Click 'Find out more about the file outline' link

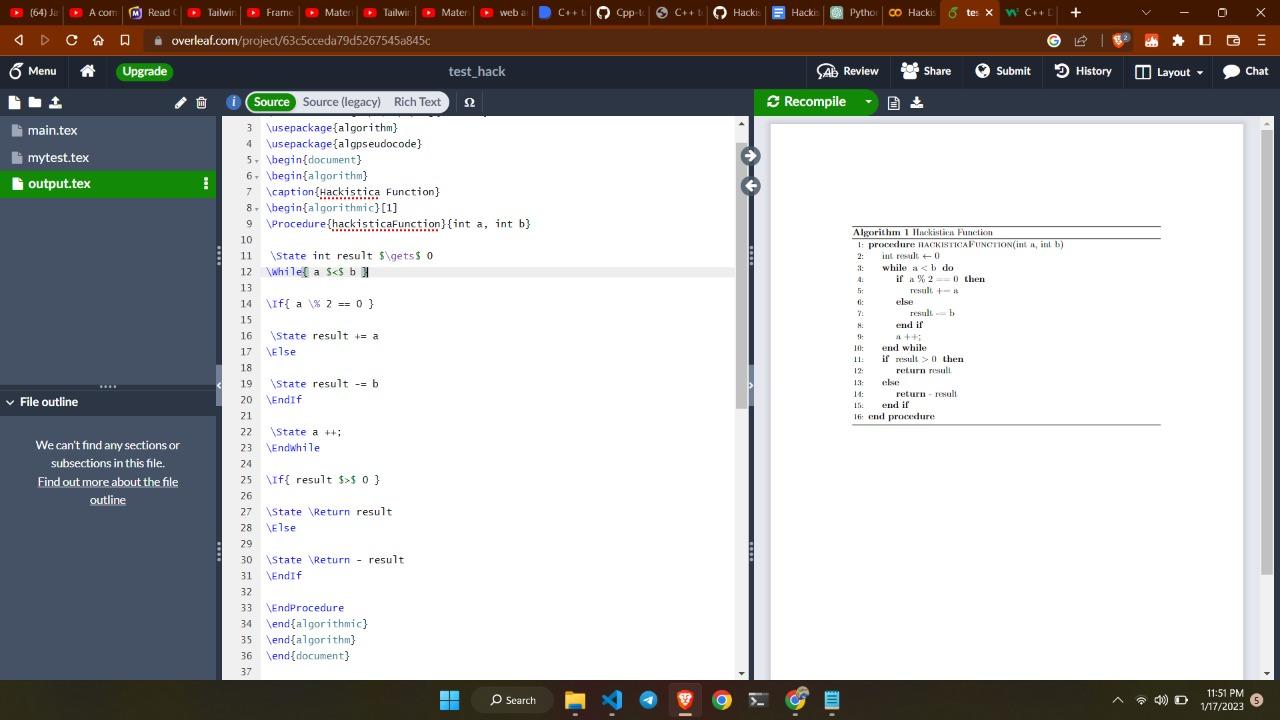(108, 491)
